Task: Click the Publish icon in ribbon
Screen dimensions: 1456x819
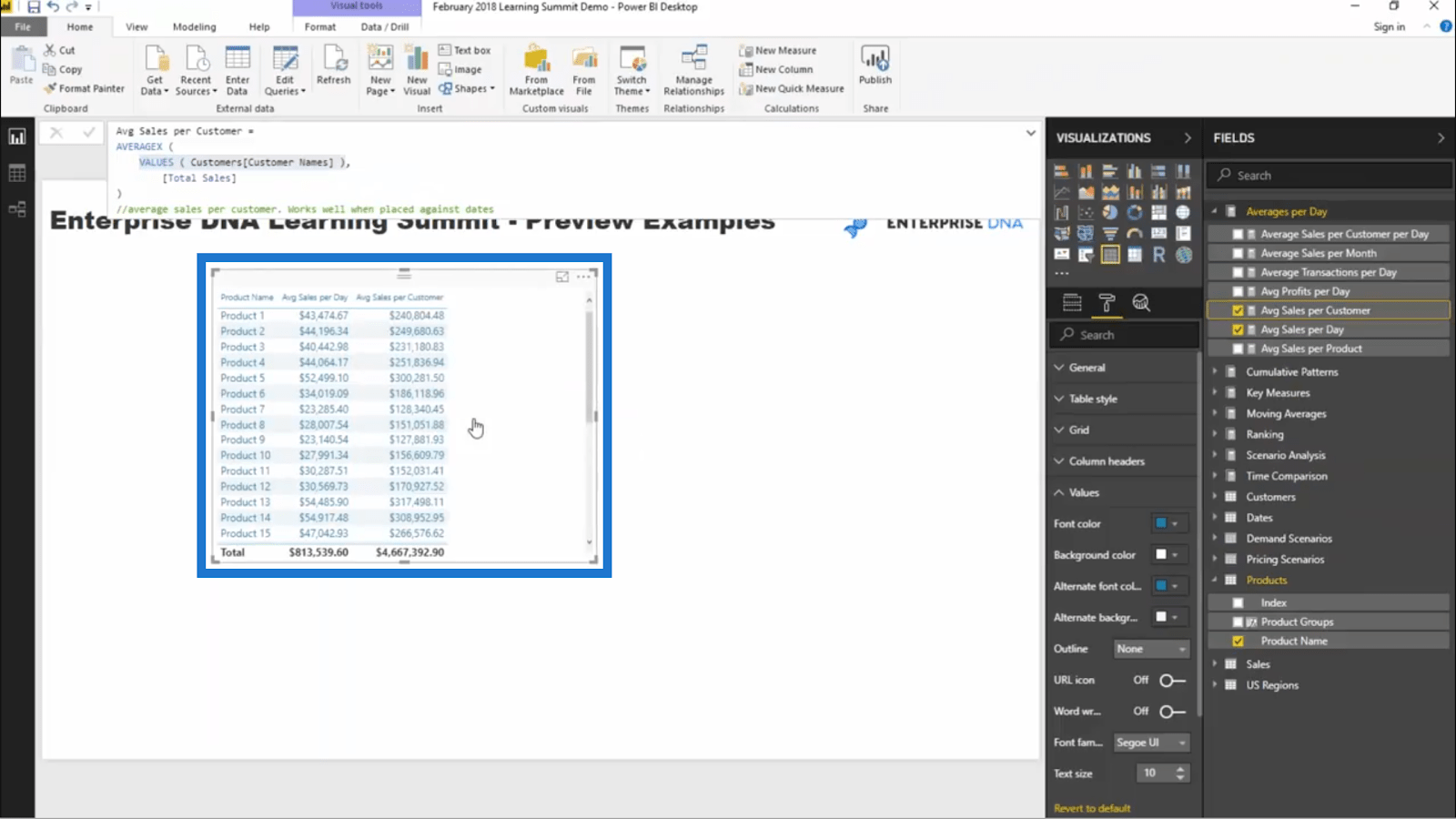Action: click(875, 65)
